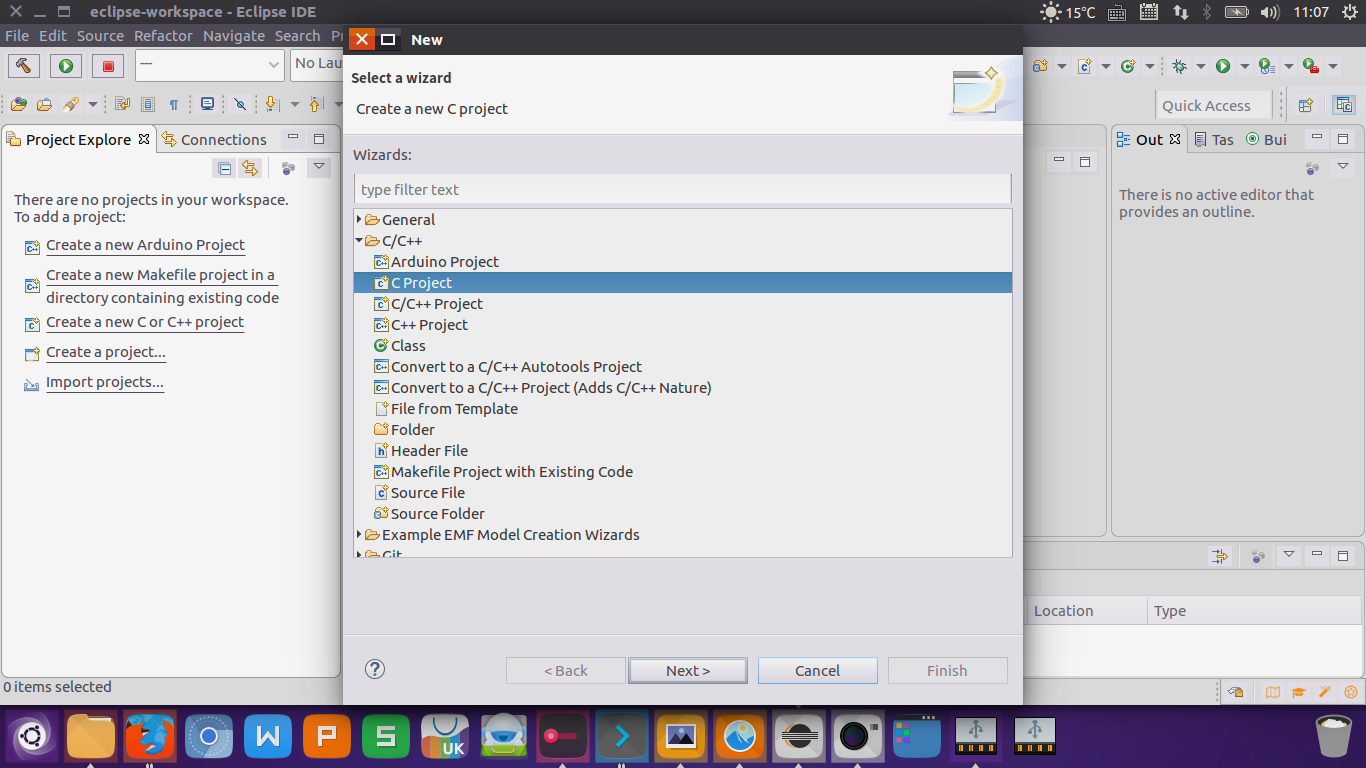The height and width of the screenshot is (768, 1366).
Task: Open the launch mode combo box
Action: click(210, 65)
